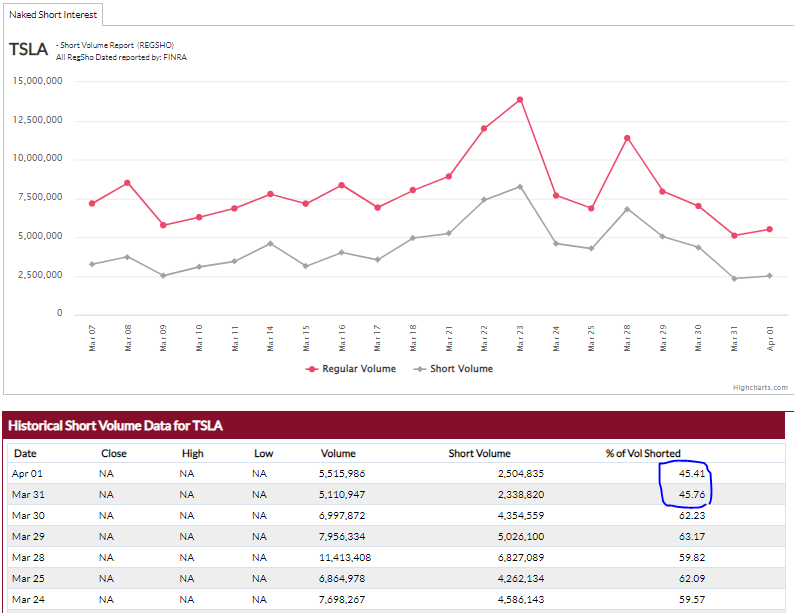Click the TSLA chart title
This screenshot has width=794, height=613.
coord(28,50)
